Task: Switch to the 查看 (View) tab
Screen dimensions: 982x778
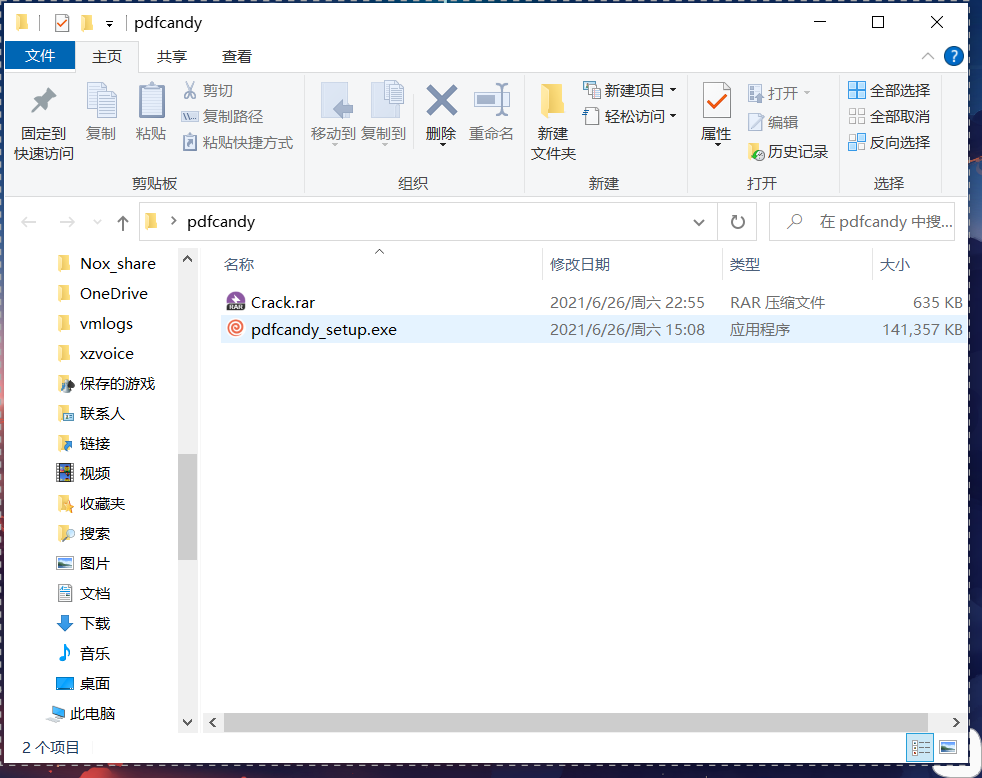Action: click(237, 56)
